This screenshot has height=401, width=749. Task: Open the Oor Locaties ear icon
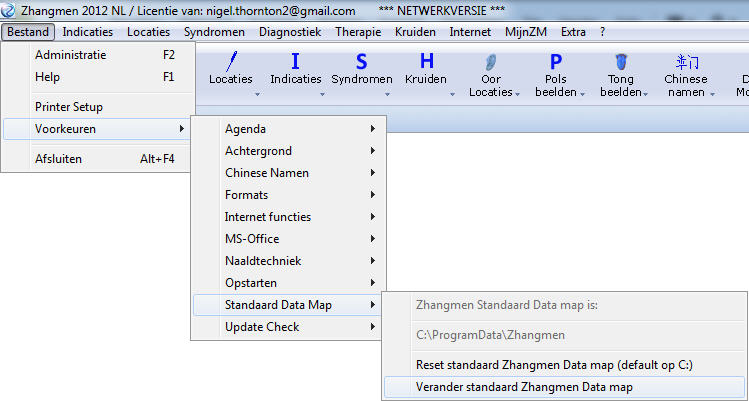pyautogui.click(x=490, y=62)
